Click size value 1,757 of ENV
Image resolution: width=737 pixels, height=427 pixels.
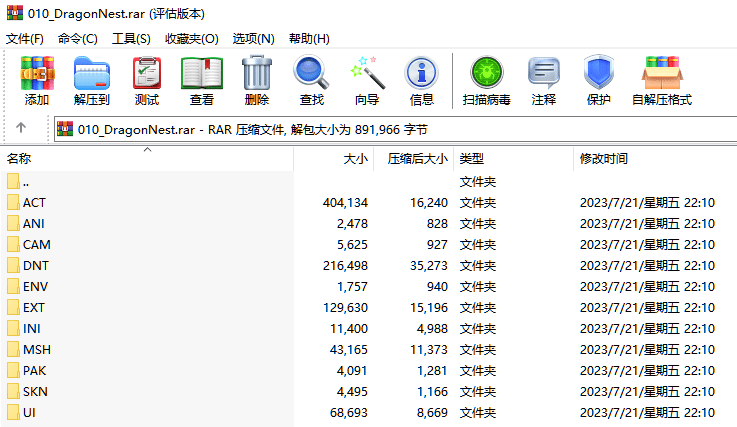coord(352,287)
